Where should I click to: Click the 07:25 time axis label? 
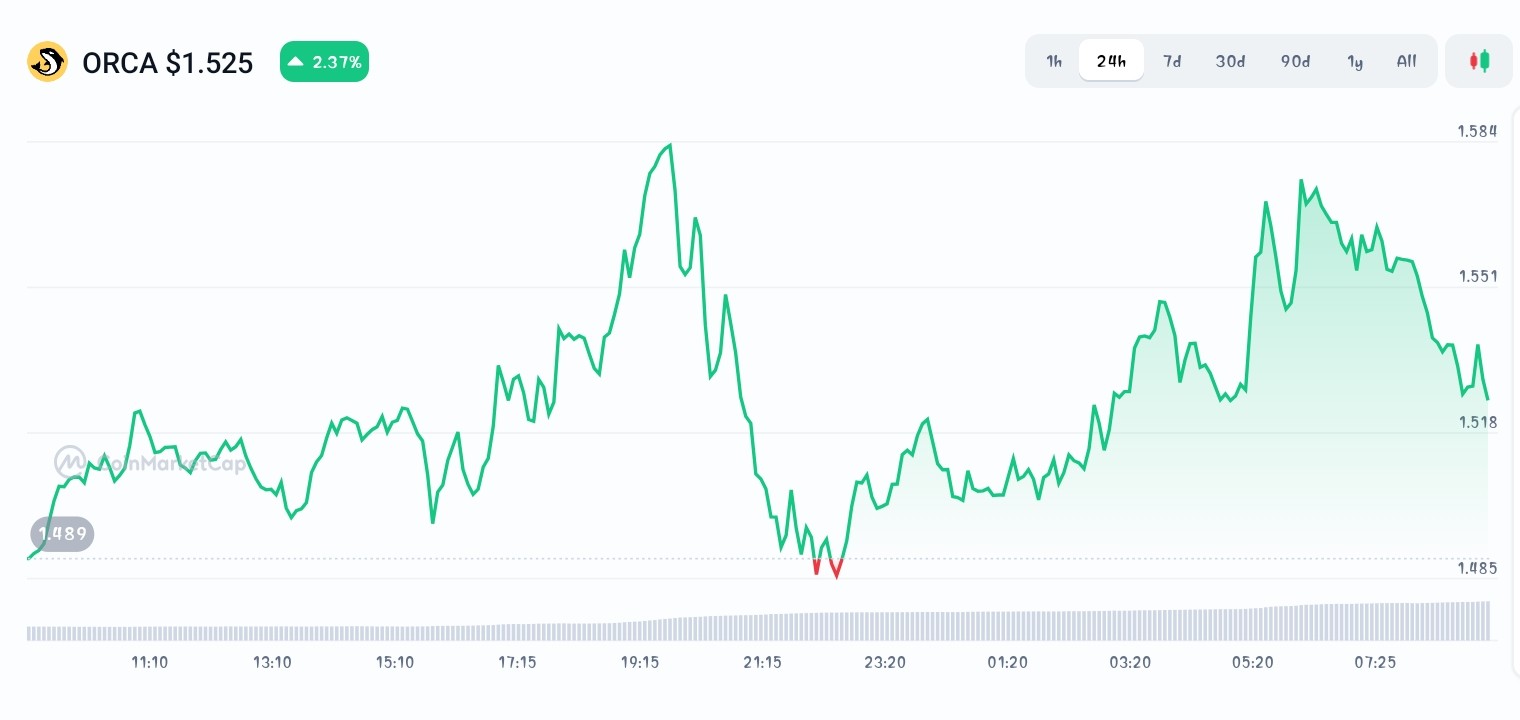click(1375, 662)
